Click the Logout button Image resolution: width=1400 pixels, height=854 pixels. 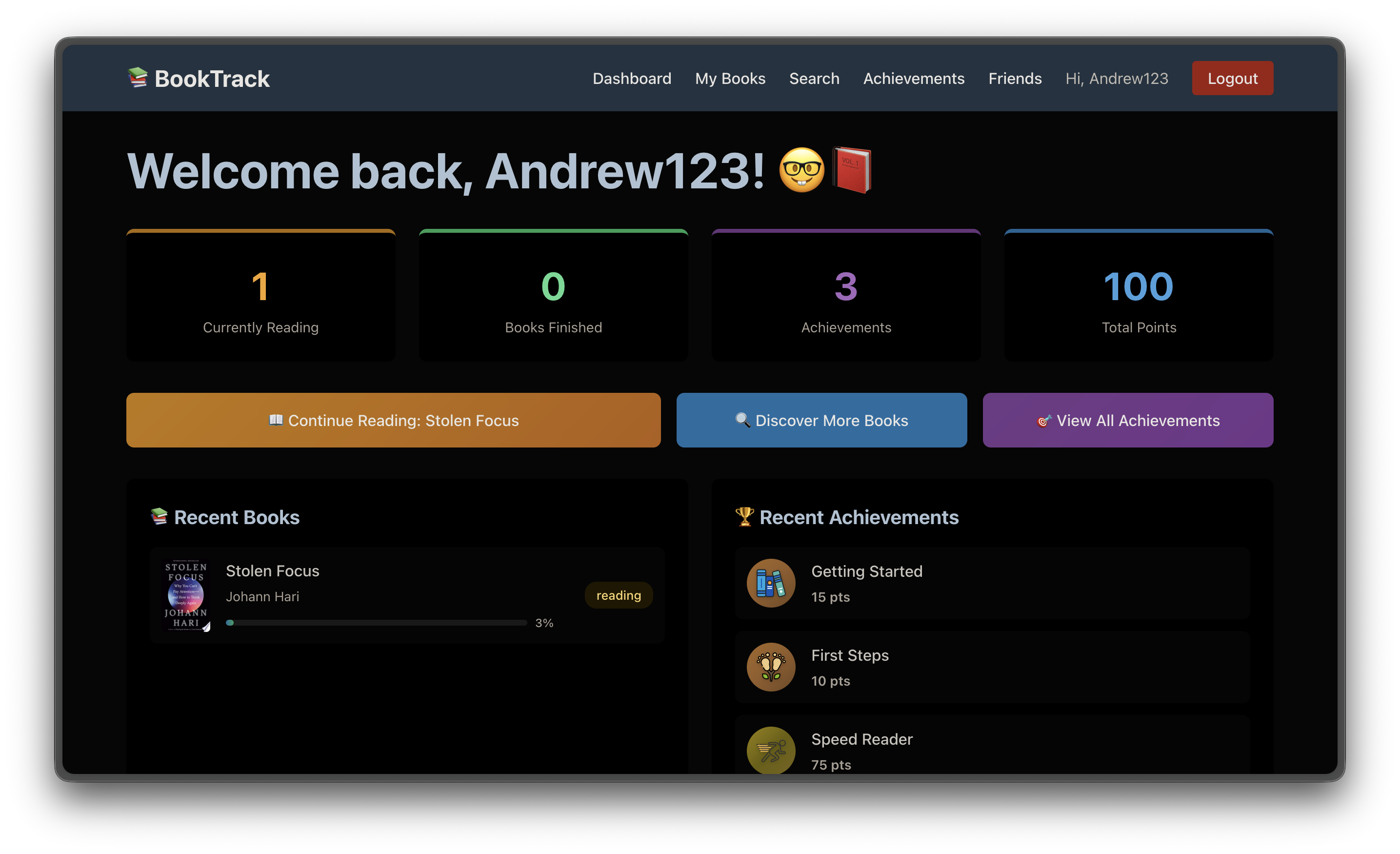coord(1232,78)
